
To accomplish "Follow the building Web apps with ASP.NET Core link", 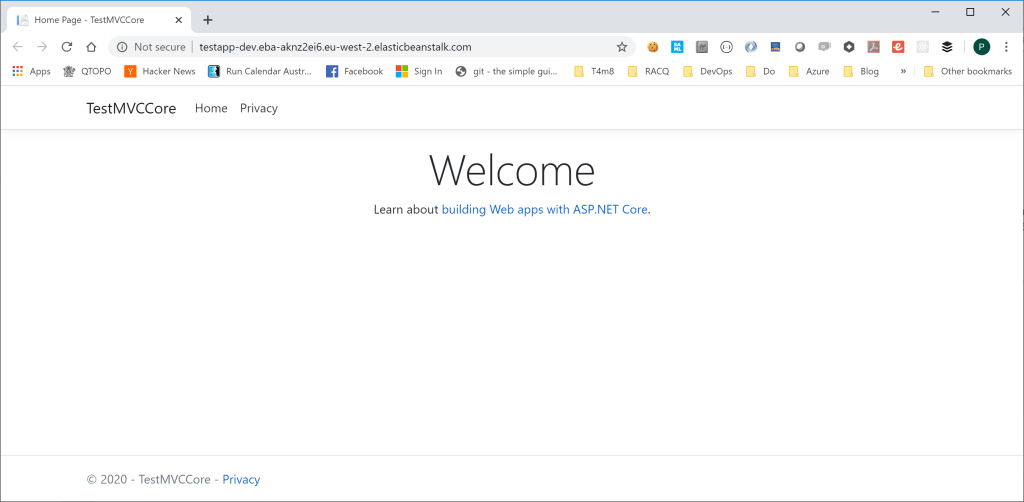I will coord(545,210).
